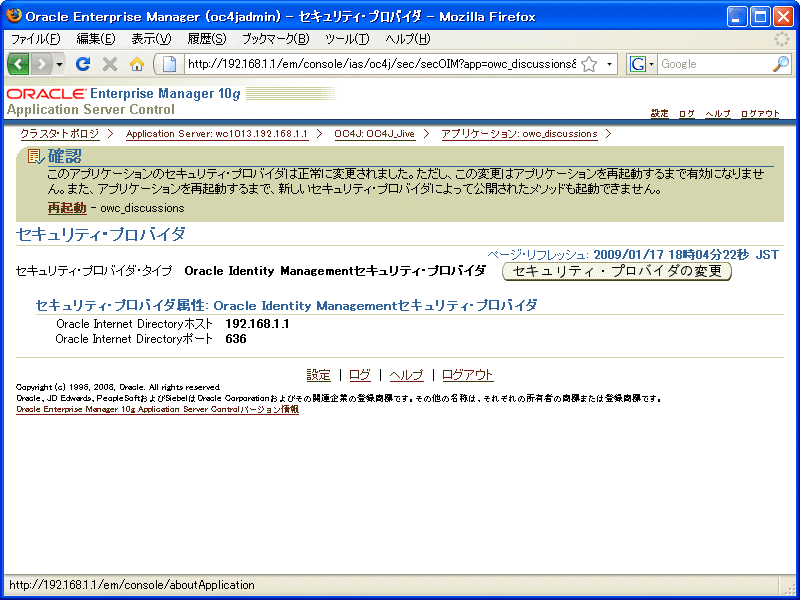This screenshot has width=800, height=600.
Task: Click the footer ログアウト link
Action: (x=467, y=375)
